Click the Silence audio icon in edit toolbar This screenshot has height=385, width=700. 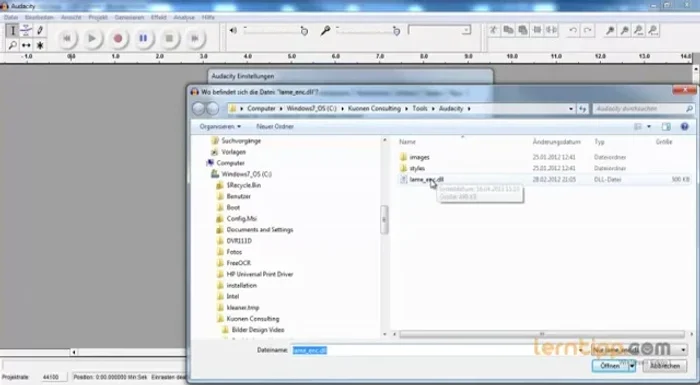pos(552,30)
